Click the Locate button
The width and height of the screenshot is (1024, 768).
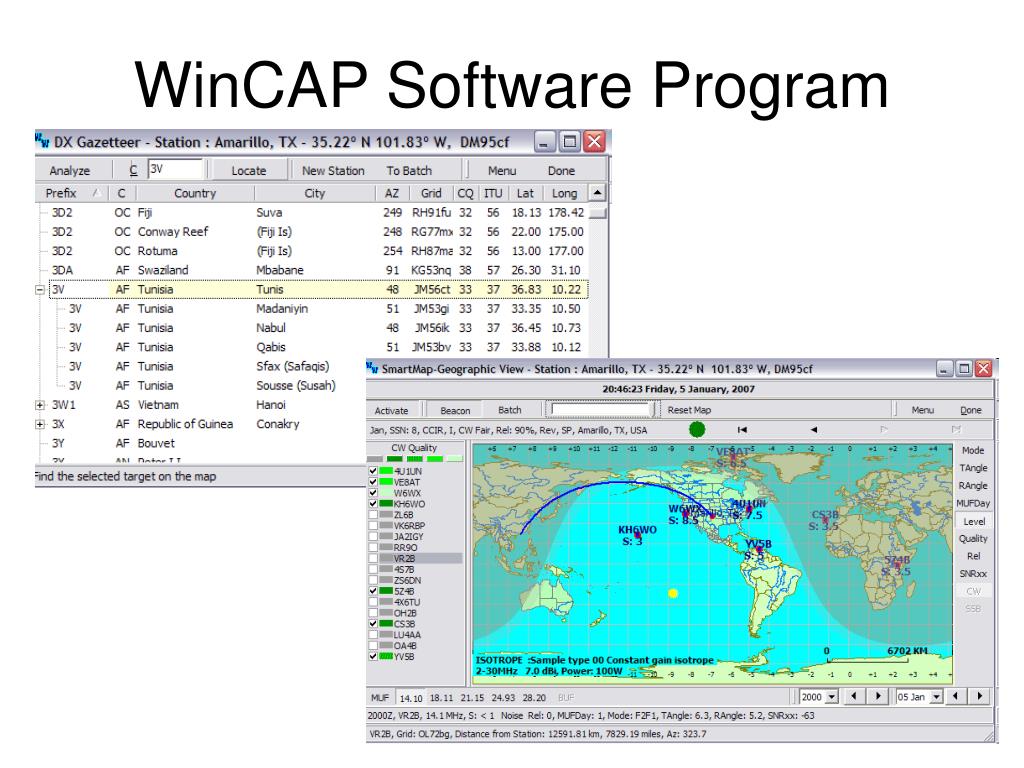(x=249, y=170)
